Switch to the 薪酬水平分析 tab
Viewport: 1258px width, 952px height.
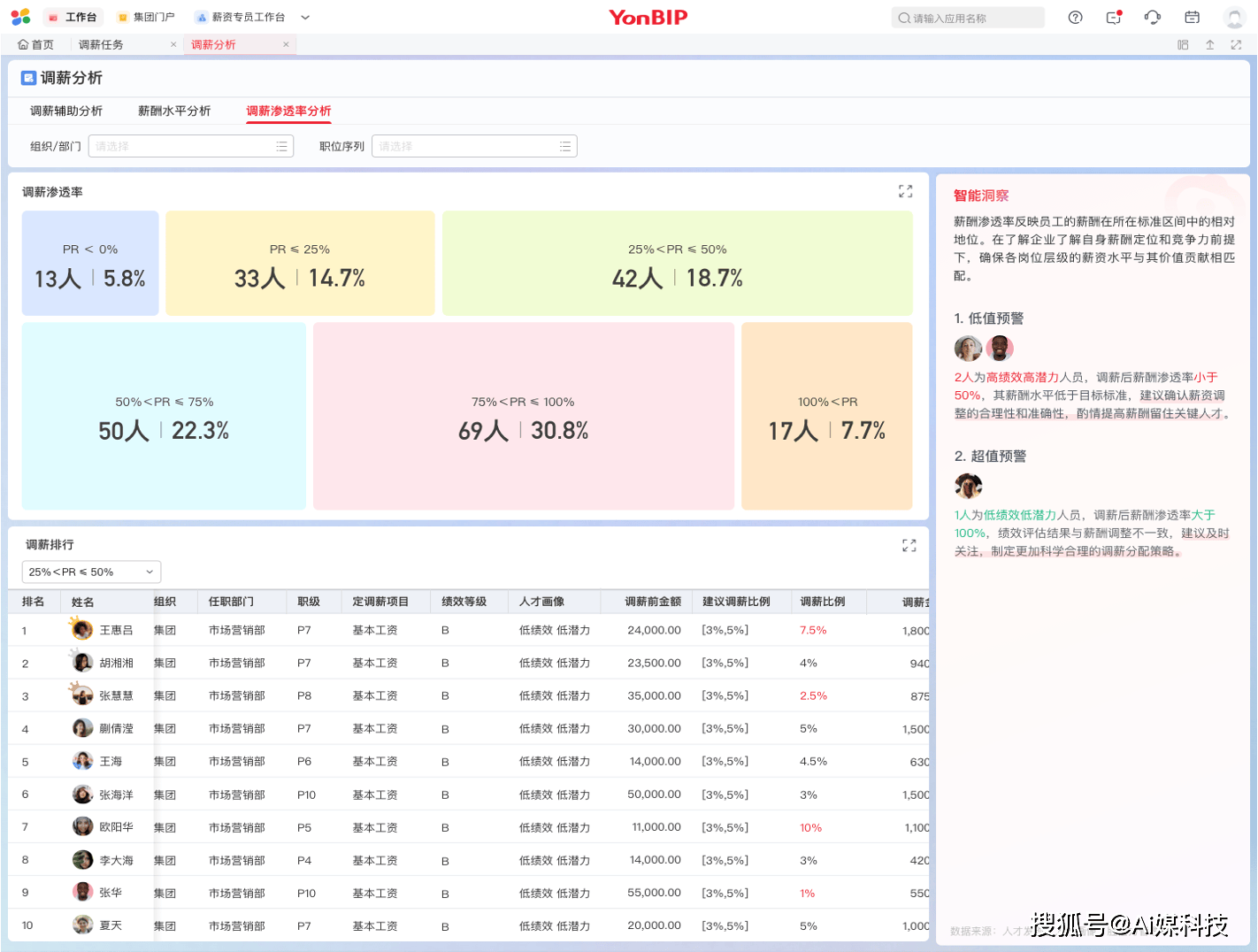click(x=174, y=111)
